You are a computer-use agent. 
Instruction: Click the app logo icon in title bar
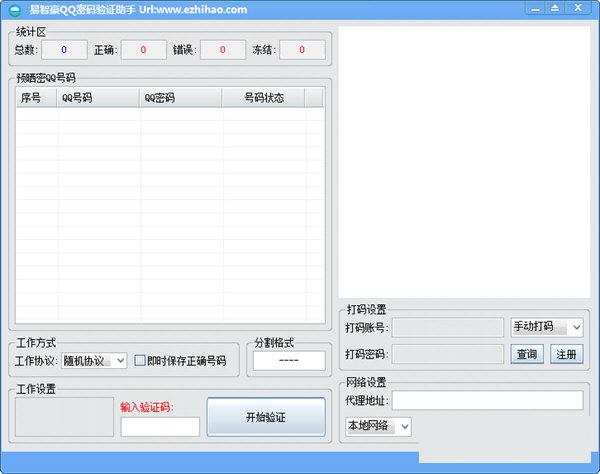[x=12, y=9]
